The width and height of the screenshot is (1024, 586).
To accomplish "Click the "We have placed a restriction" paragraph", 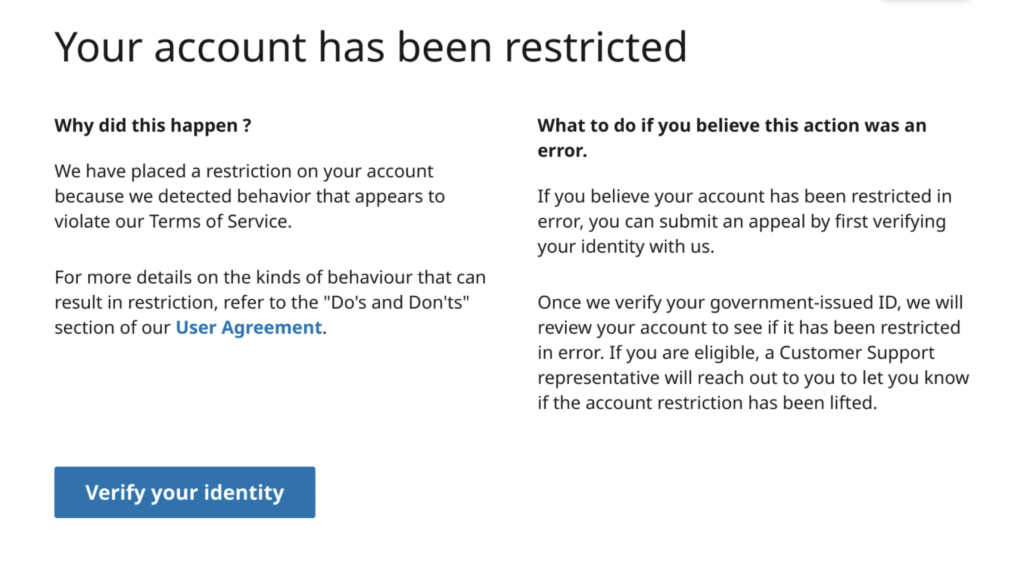I will (249, 196).
